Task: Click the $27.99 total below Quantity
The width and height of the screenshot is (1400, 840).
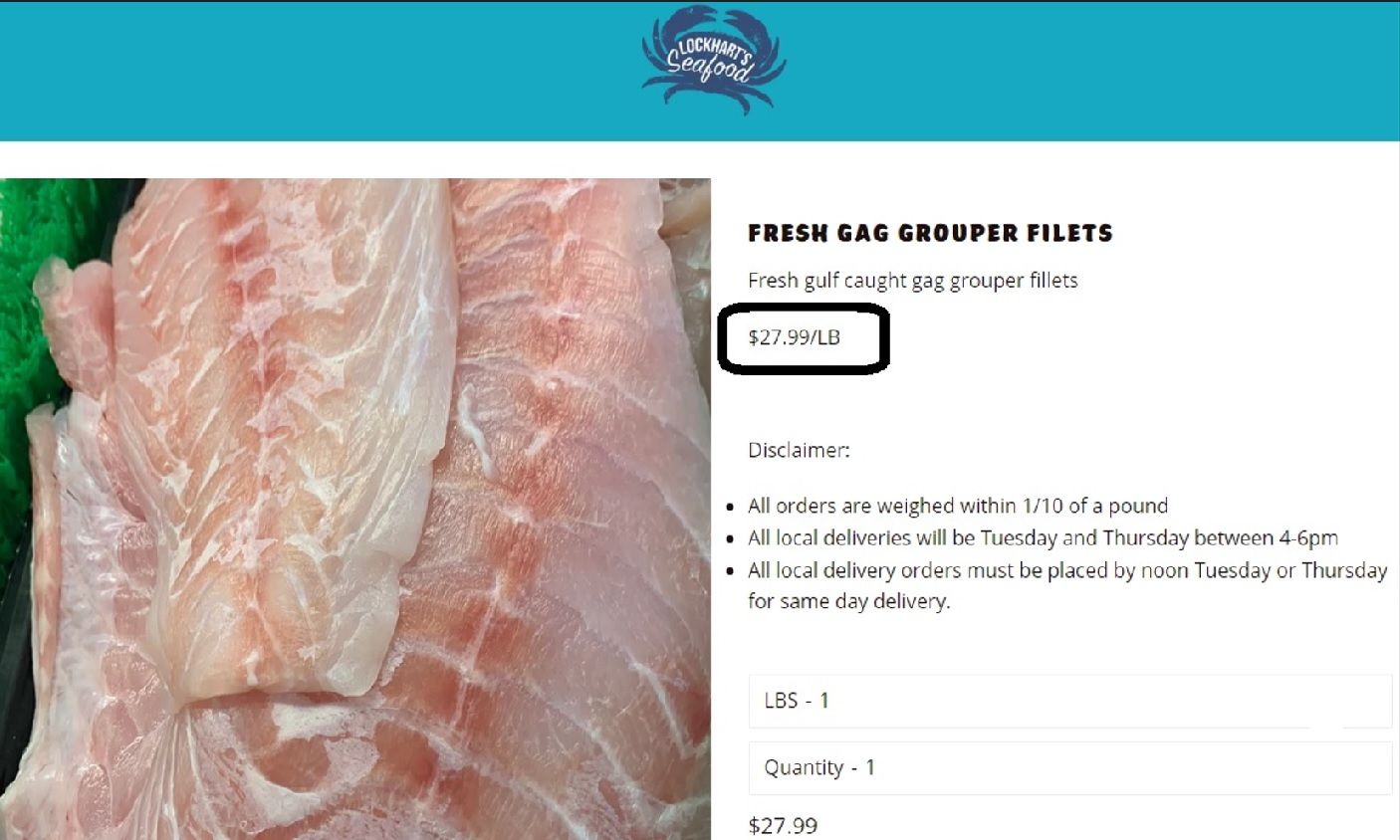Action: pyautogui.click(x=783, y=825)
